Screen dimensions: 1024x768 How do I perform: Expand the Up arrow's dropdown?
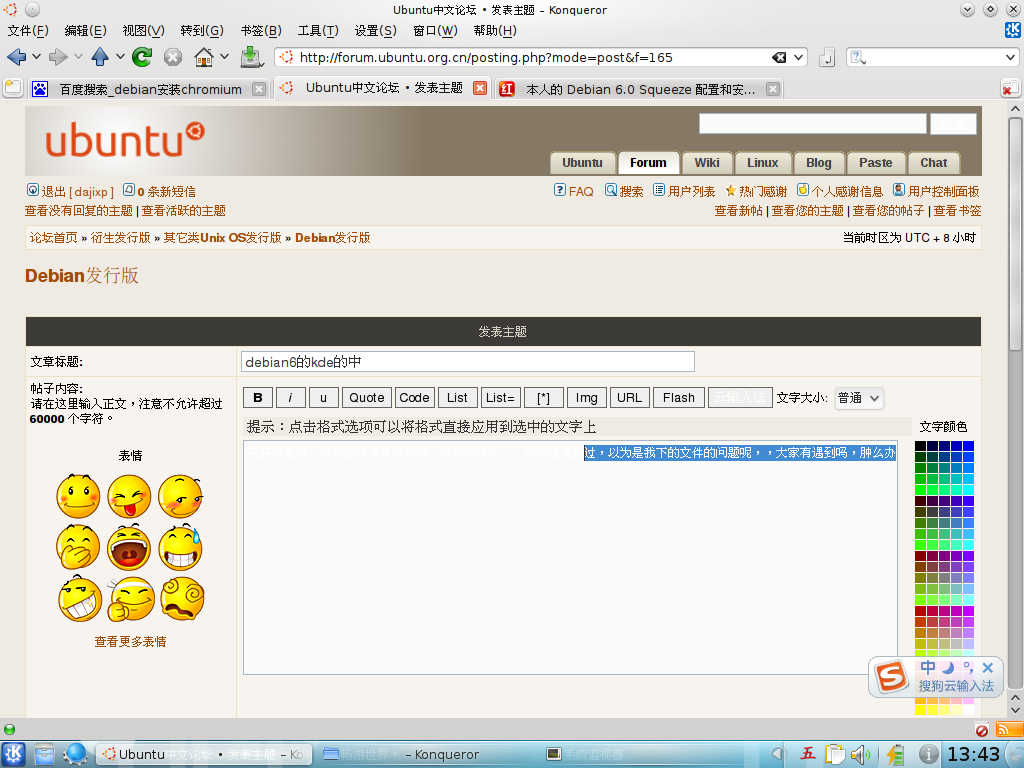point(120,57)
